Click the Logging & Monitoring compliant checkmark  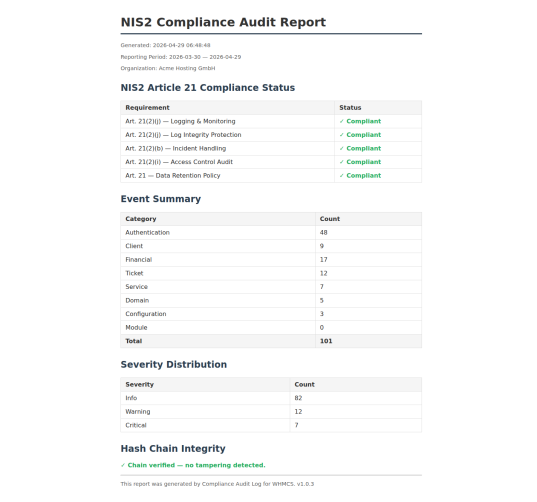pyautogui.click(x=341, y=121)
